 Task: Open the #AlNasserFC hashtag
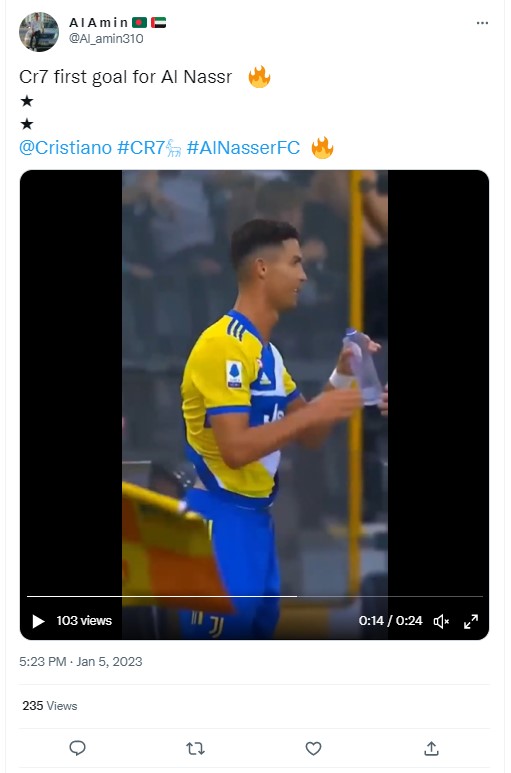coord(243,147)
